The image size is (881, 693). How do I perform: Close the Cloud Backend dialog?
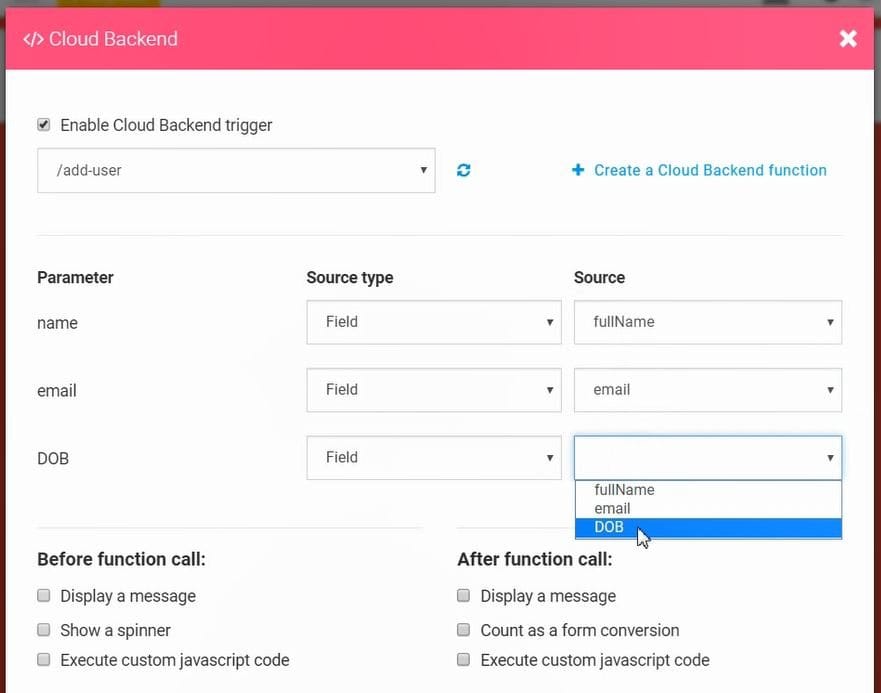pyautogui.click(x=848, y=39)
